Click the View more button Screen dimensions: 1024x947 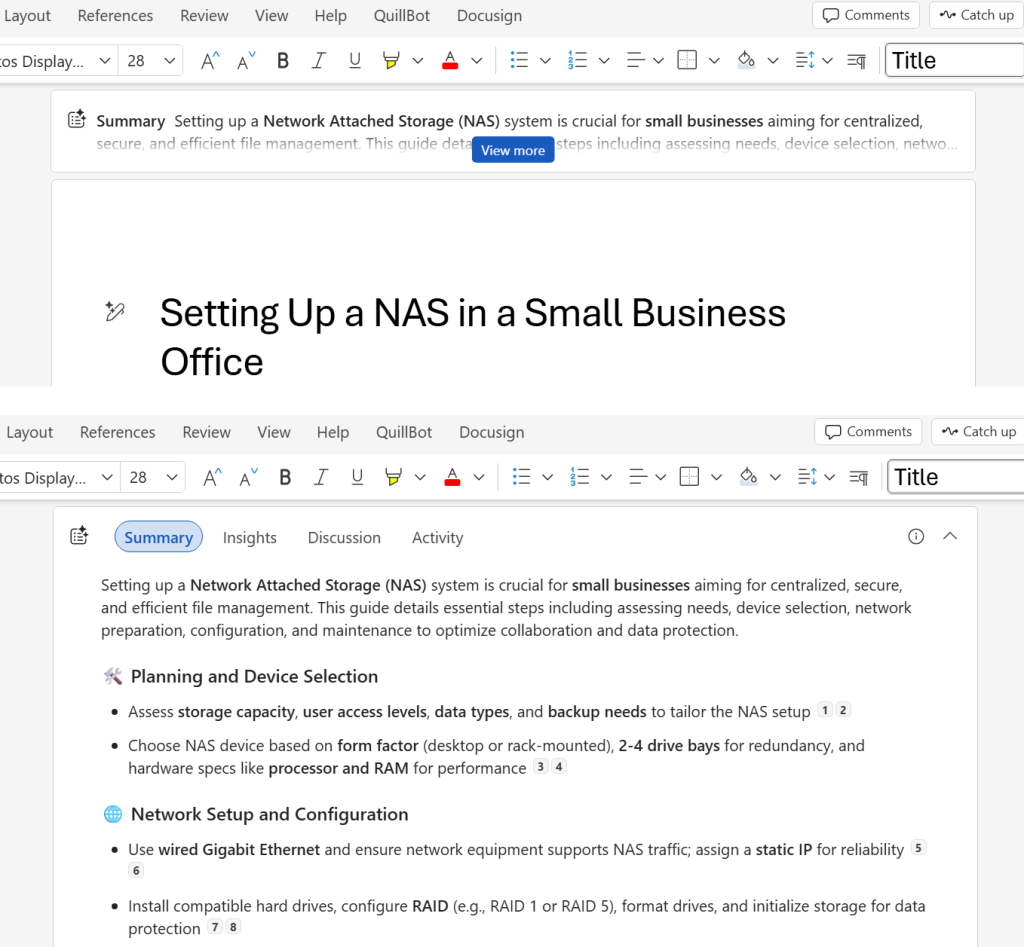click(x=512, y=149)
